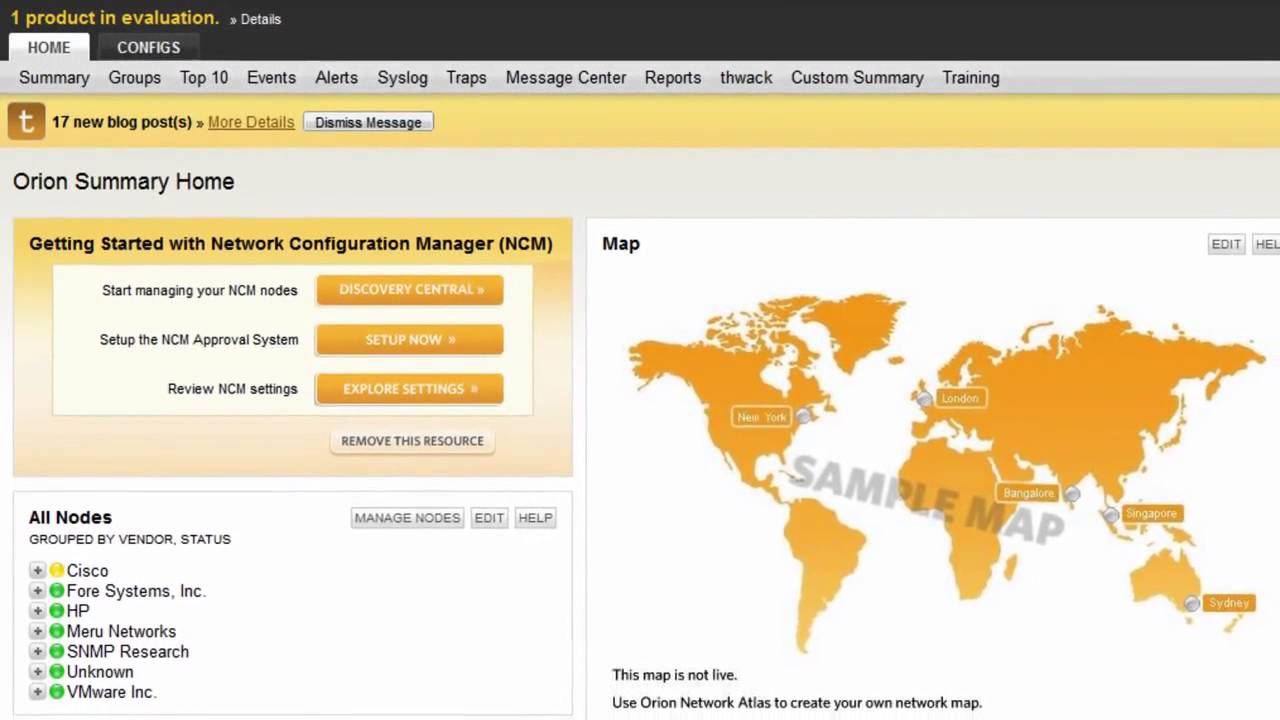This screenshot has width=1280, height=720.
Task: Open the Groups menu item
Action: click(x=134, y=77)
